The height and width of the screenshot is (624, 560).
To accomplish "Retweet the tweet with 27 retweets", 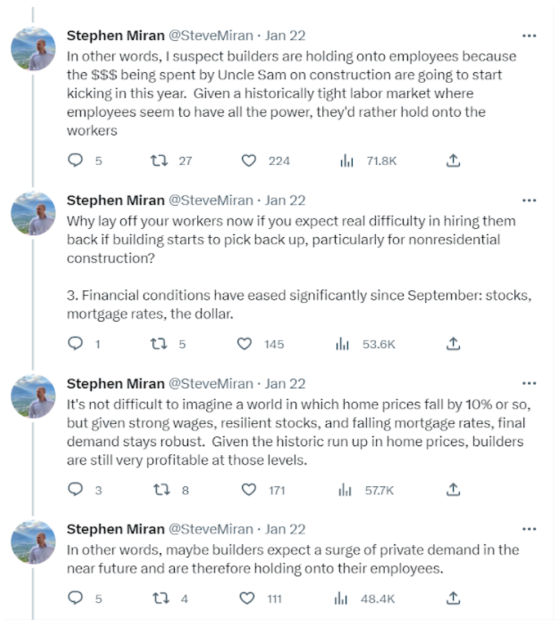I will 159,160.
